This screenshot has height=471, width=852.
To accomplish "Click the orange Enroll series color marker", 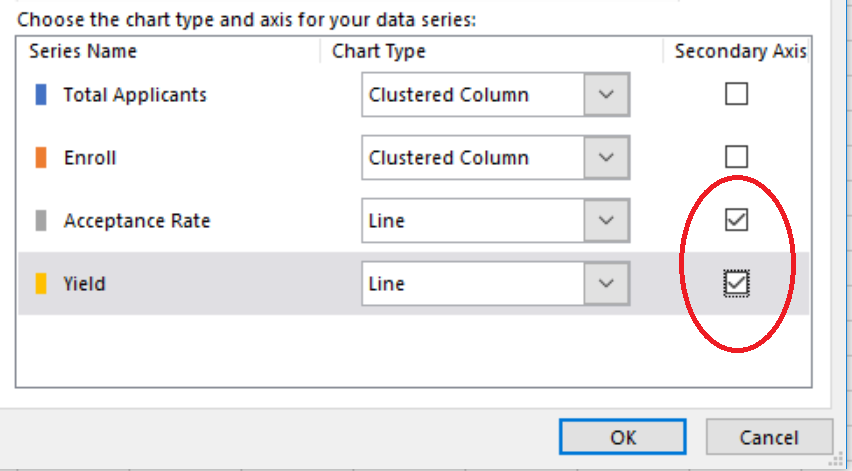I will click(x=41, y=158).
